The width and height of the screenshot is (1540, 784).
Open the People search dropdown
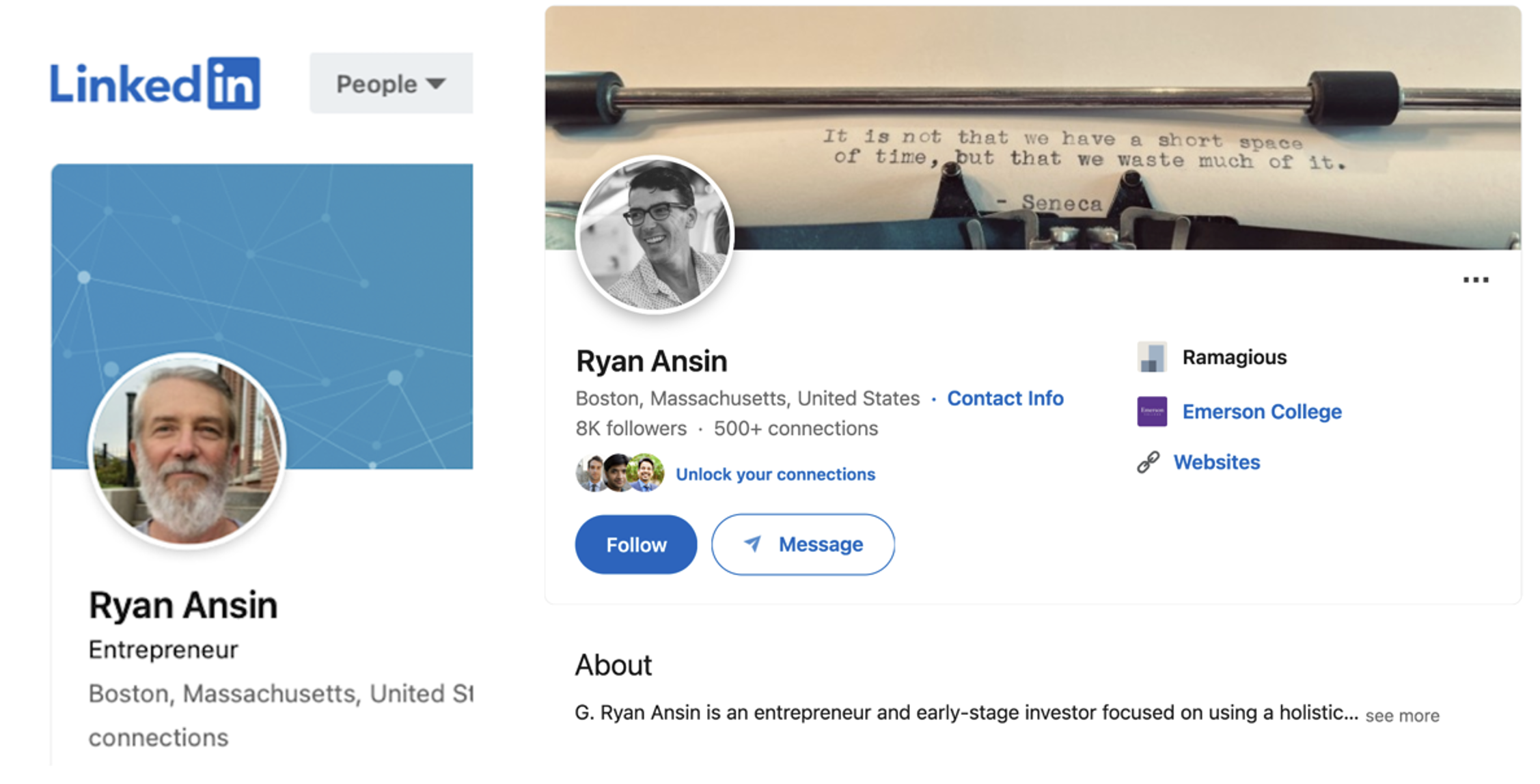pos(391,83)
